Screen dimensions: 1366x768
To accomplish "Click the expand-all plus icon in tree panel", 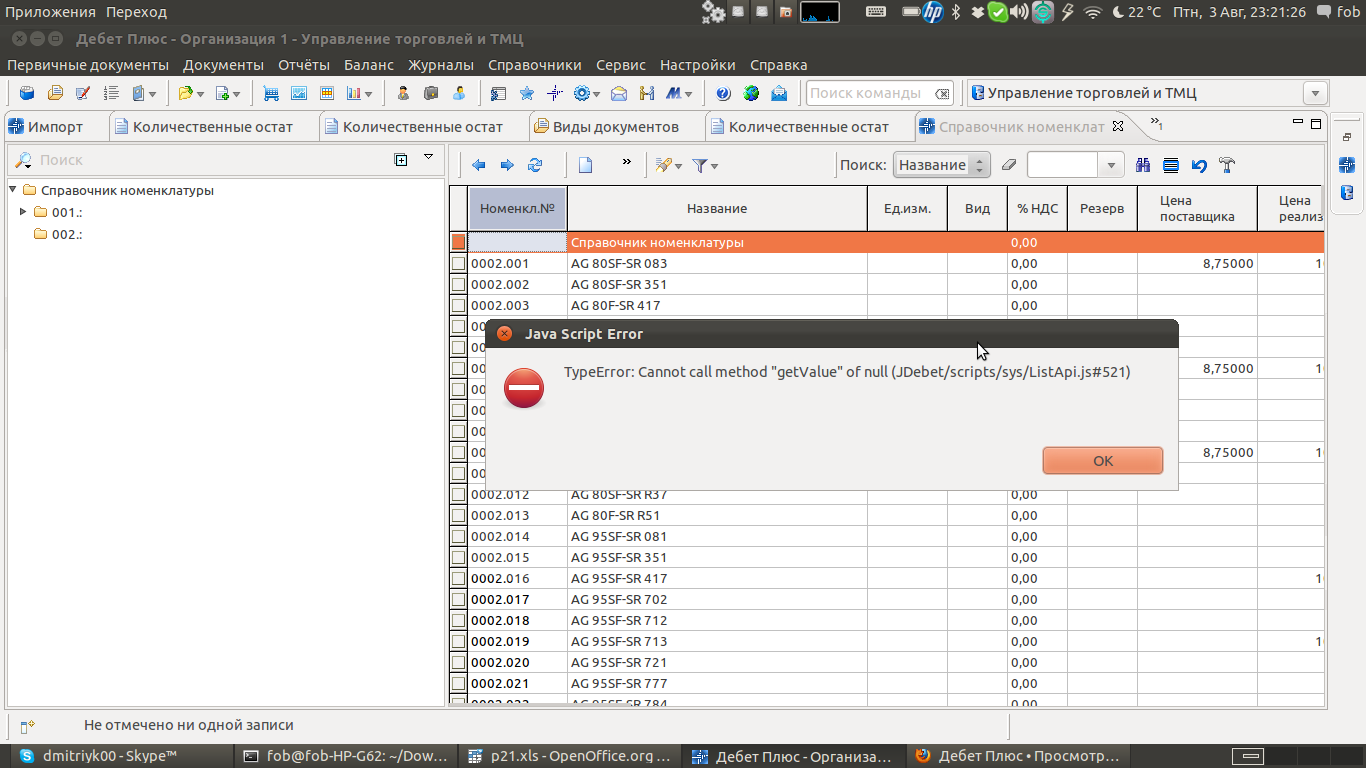I will pos(401,159).
